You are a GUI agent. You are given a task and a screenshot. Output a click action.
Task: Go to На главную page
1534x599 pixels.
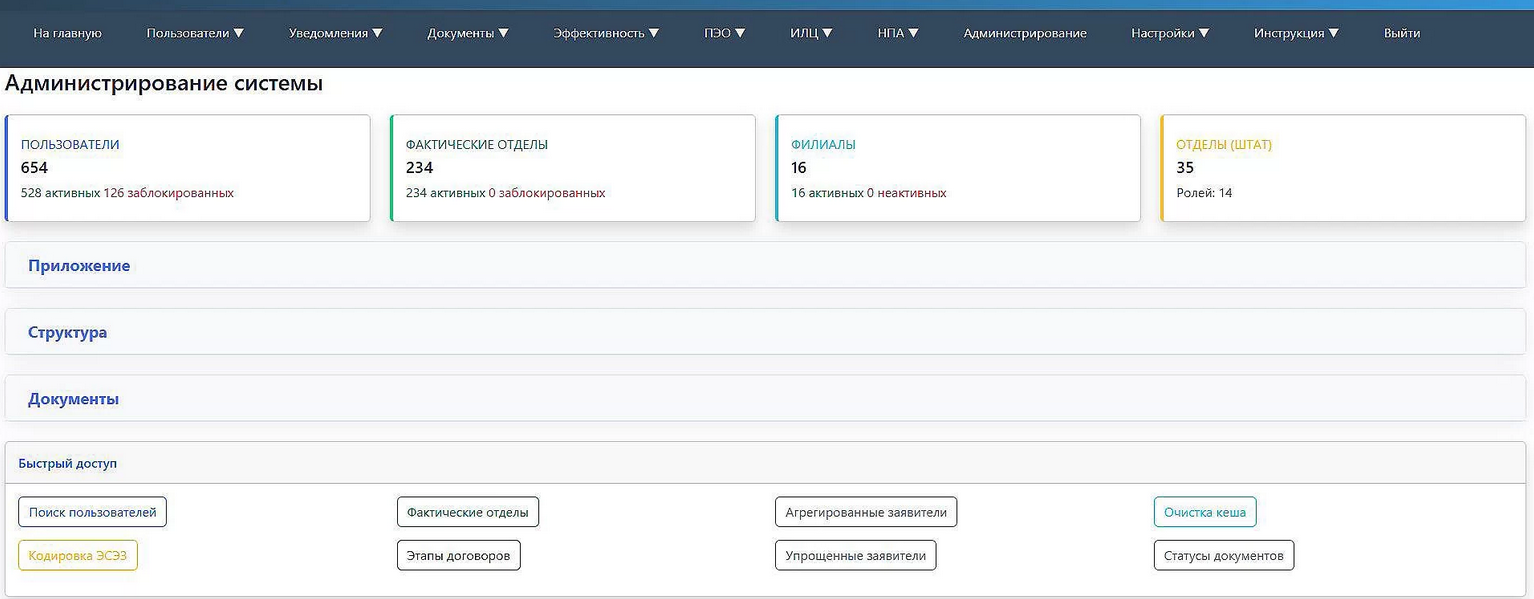click(67, 33)
